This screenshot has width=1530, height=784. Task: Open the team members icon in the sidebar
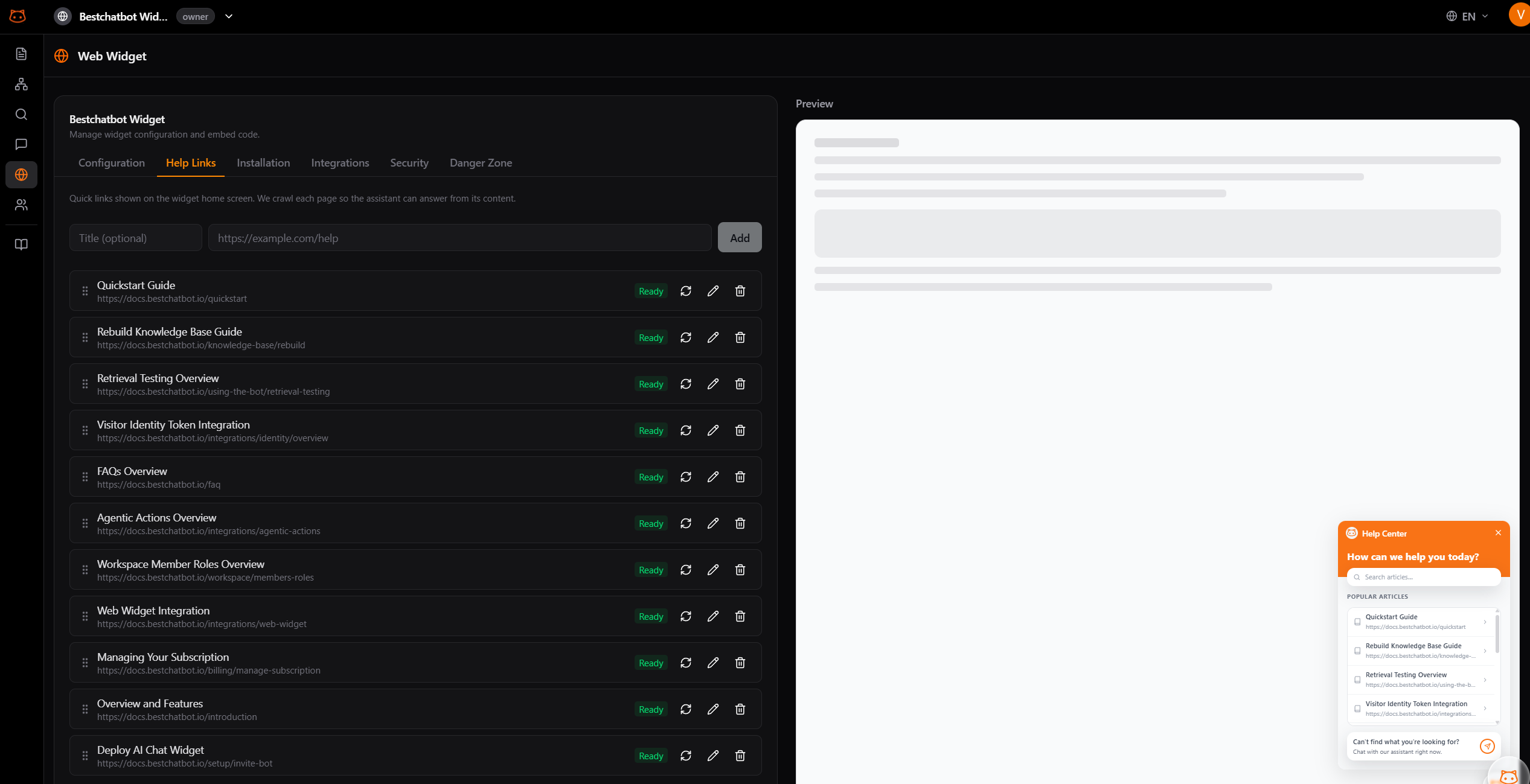(x=21, y=205)
